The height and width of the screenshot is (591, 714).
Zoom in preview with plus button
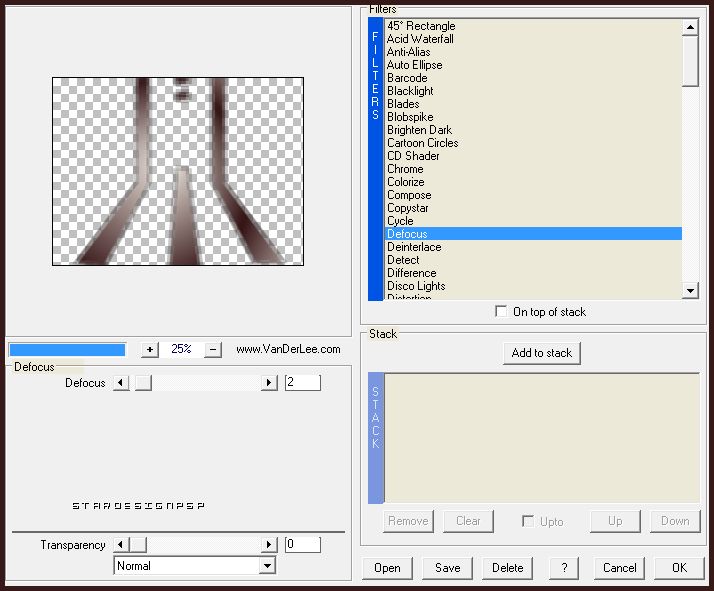coord(150,350)
